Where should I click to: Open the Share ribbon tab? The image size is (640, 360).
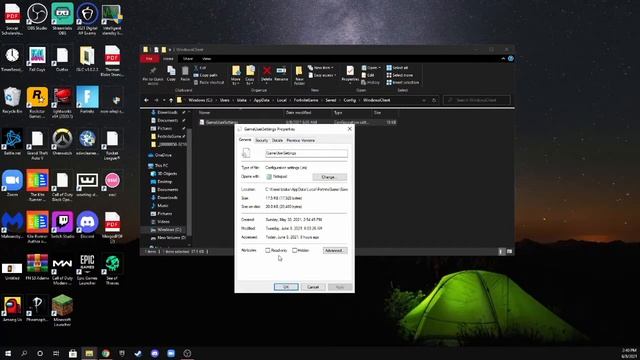click(188, 59)
